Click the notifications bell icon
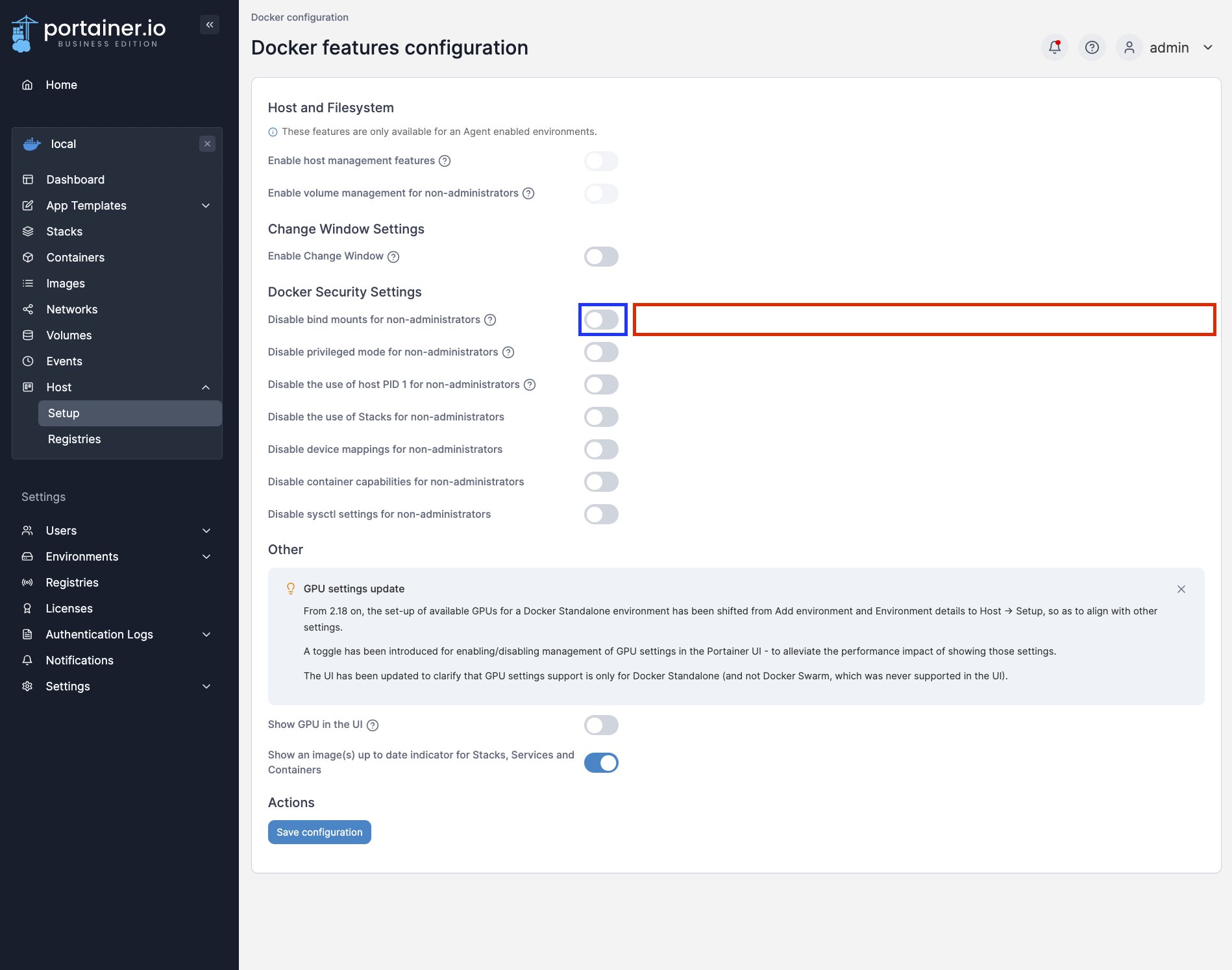Screen dimensions: 1232x970 [x=1053, y=47]
